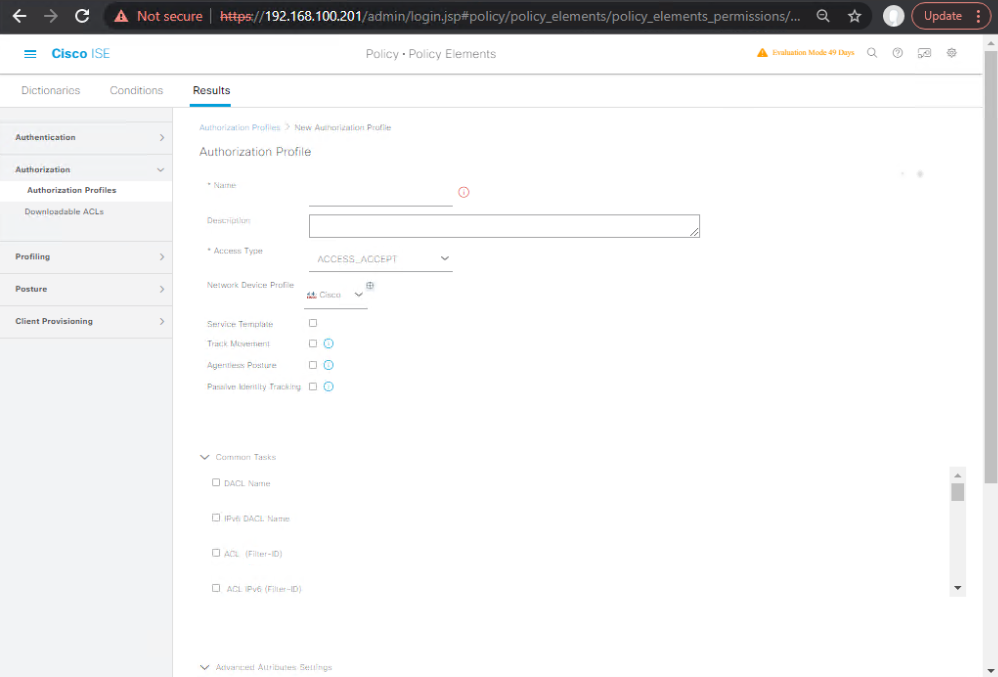Check the IPv6 DACL Name checkbox

pyautogui.click(x=216, y=518)
